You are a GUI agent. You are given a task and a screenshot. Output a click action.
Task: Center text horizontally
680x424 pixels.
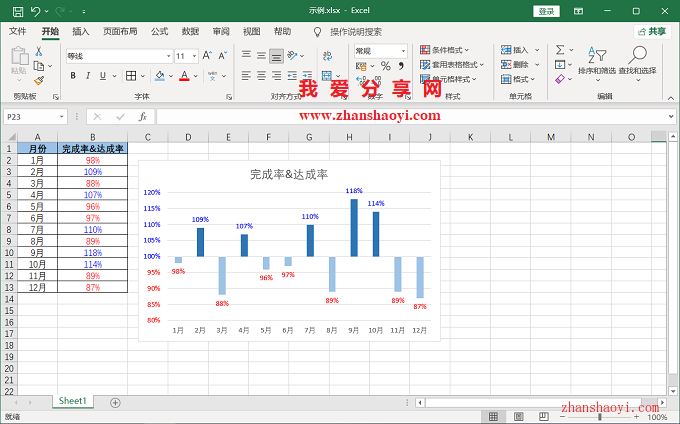click(261, 76)
